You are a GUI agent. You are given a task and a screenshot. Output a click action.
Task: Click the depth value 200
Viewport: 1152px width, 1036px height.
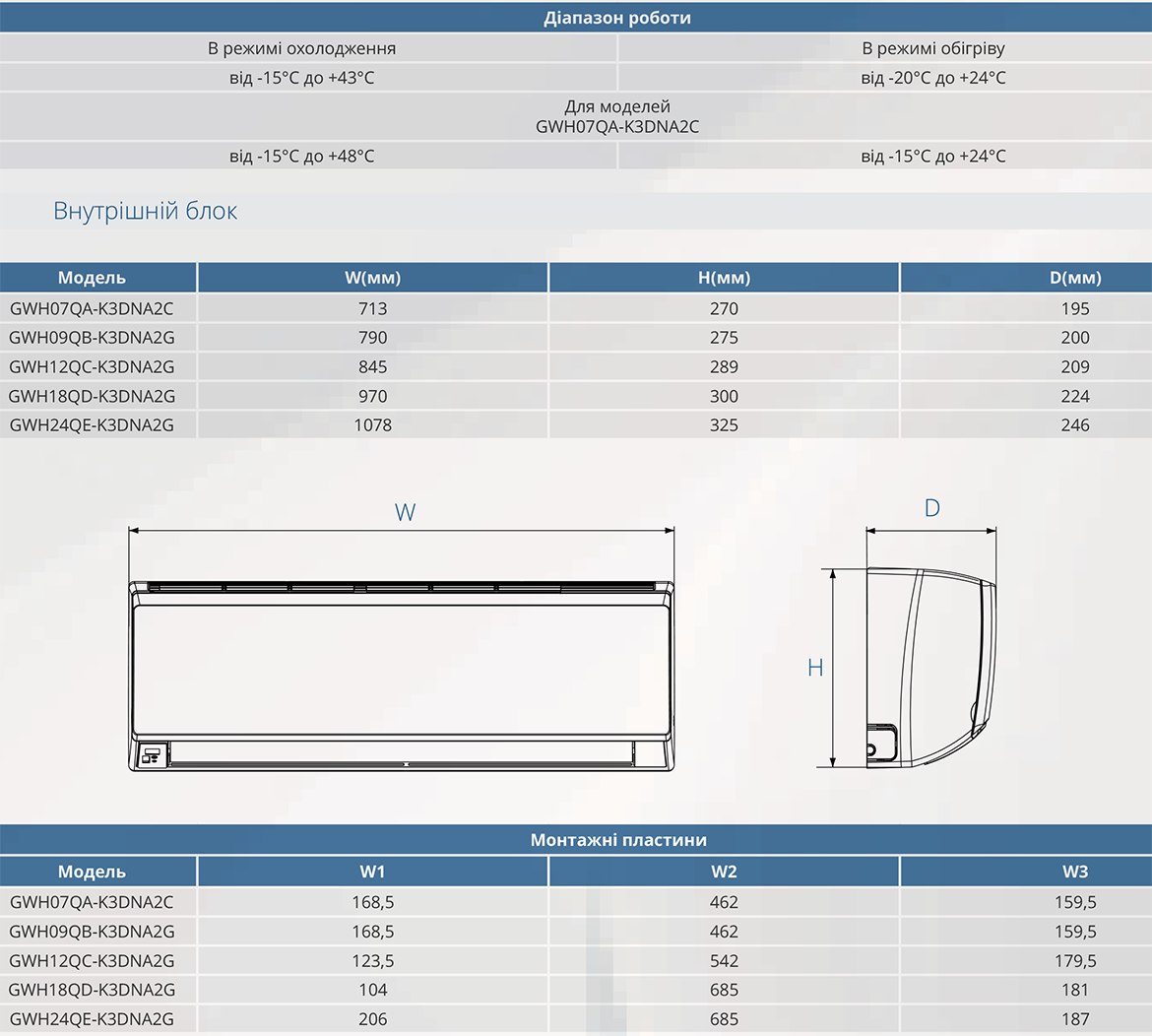pyautogui.click(x=1075, y=337)
